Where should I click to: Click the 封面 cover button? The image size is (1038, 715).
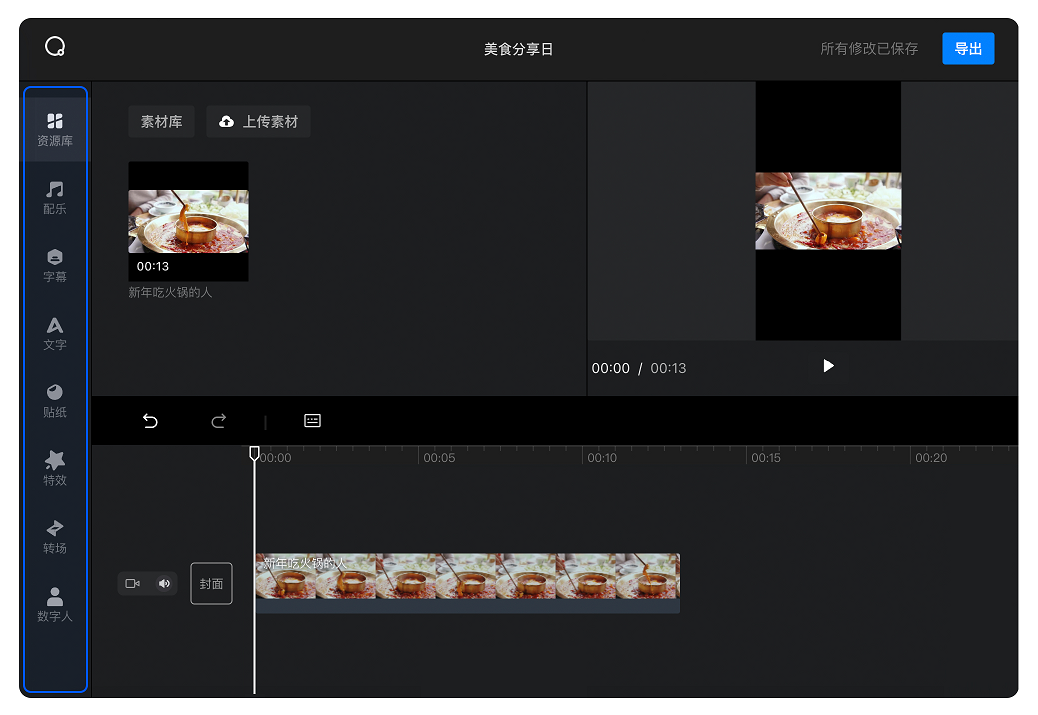[x=211, y=583]
